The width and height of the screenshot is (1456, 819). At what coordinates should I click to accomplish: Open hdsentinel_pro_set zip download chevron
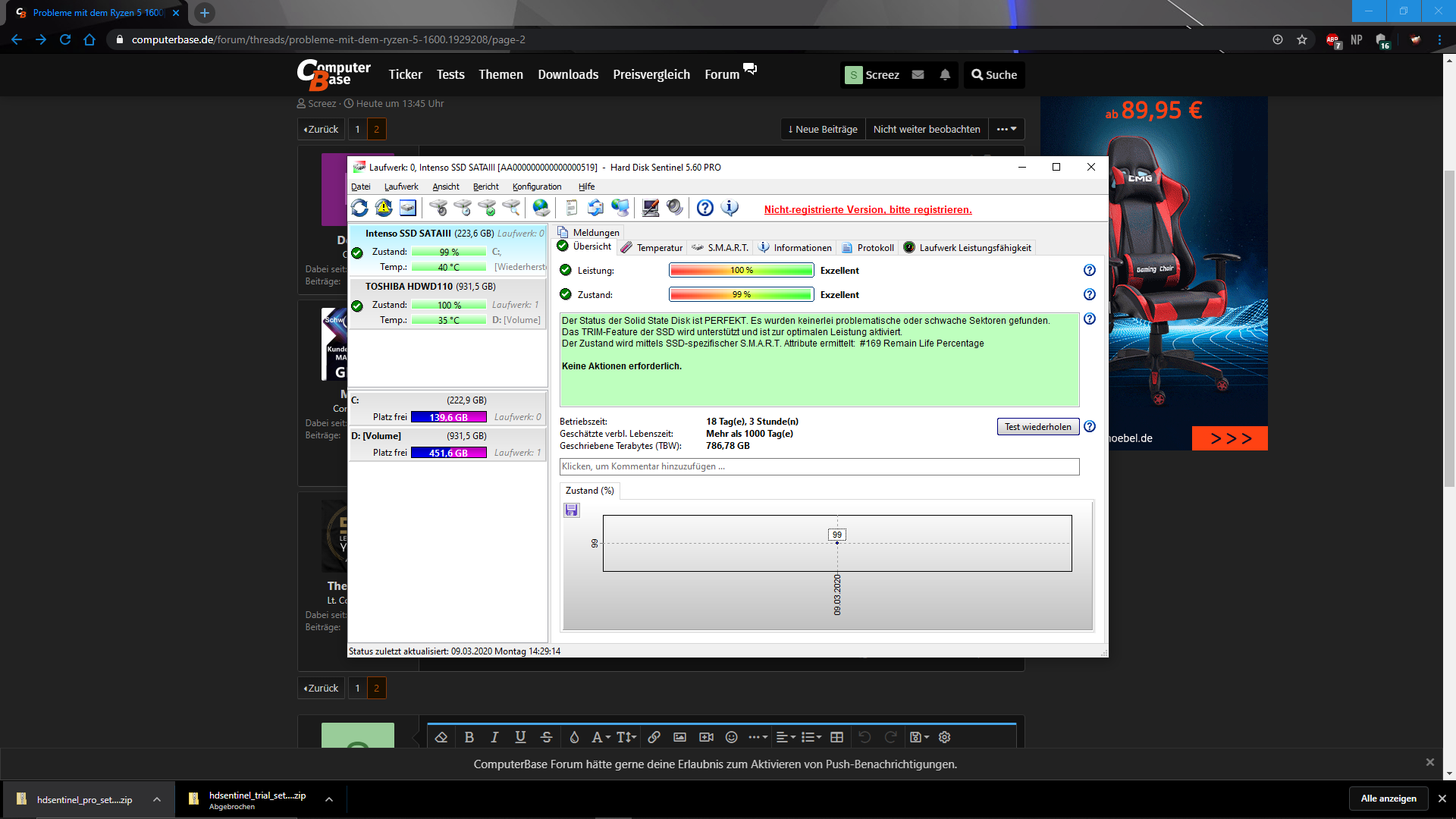click(157, 799)
